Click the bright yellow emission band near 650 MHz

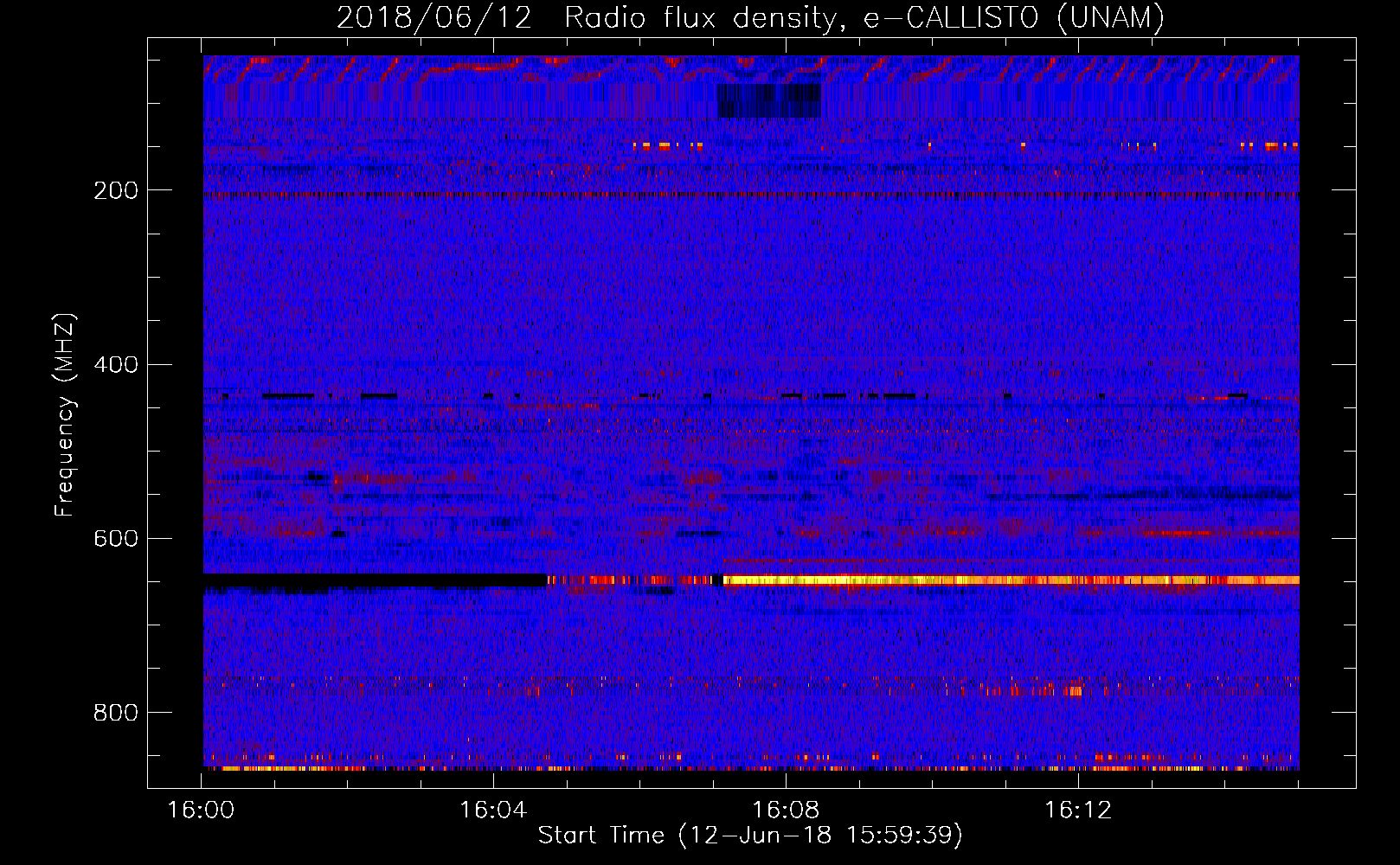1011,580
